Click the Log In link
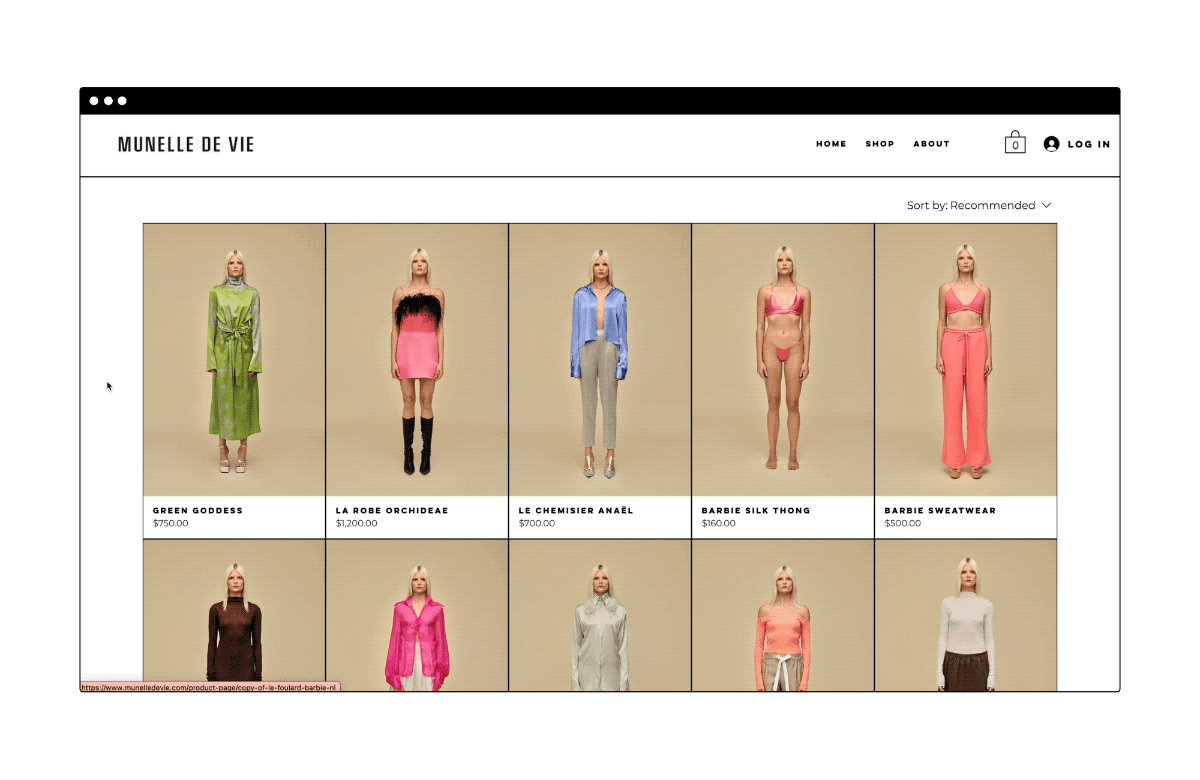 (x=1089, y=144)
